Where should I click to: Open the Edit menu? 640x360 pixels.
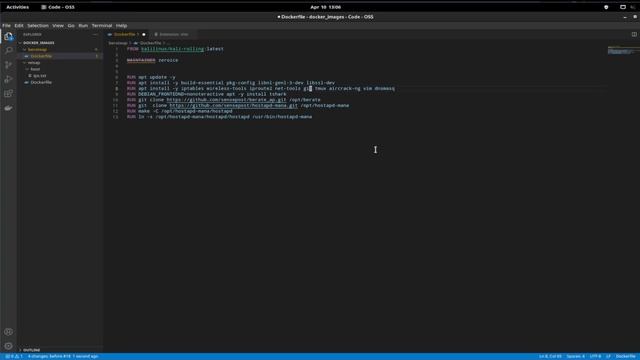click(x=19, y=25)
